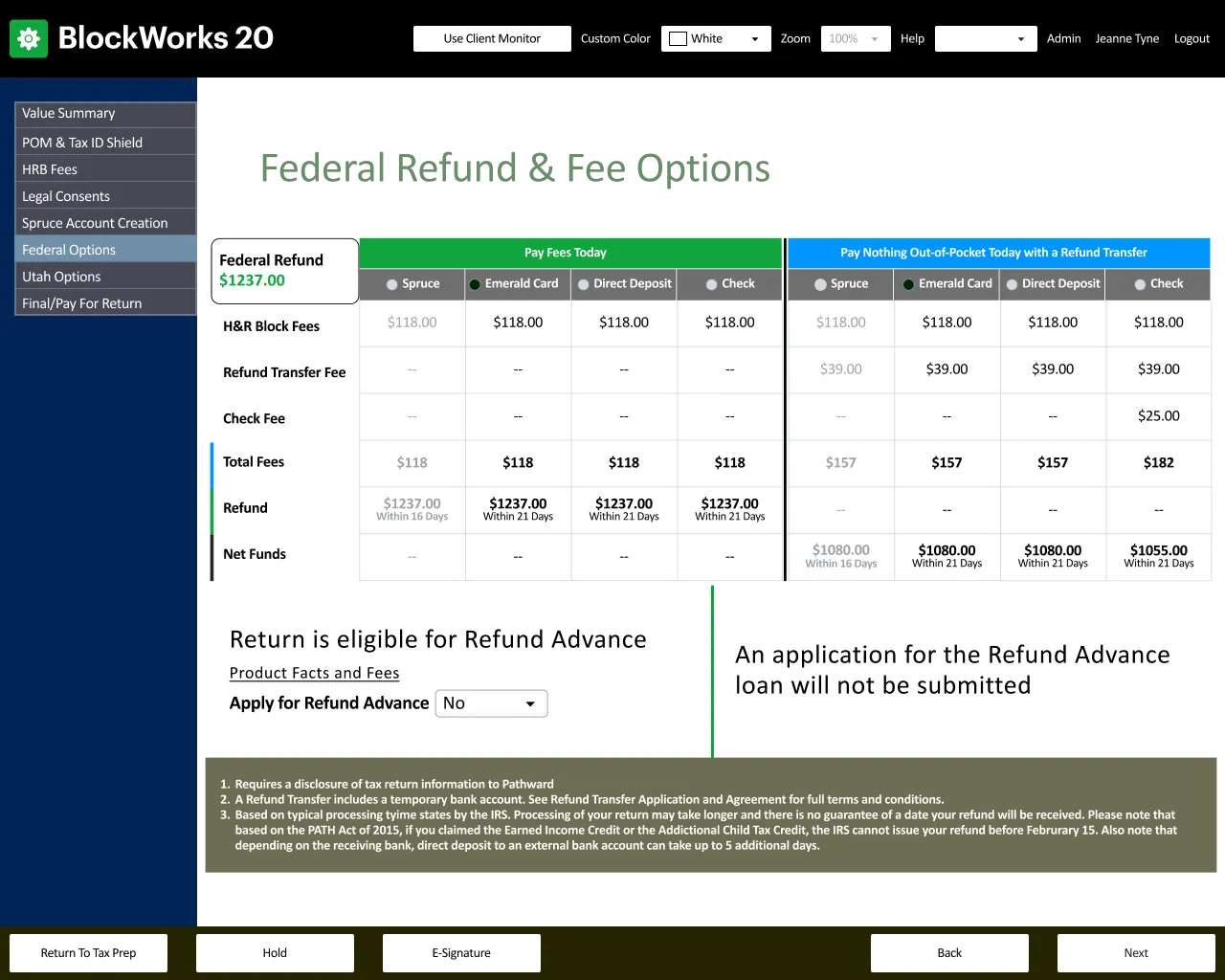Open Spruce Account Creation sidebar item
The image size is (1225, 980).
(105, 223)
